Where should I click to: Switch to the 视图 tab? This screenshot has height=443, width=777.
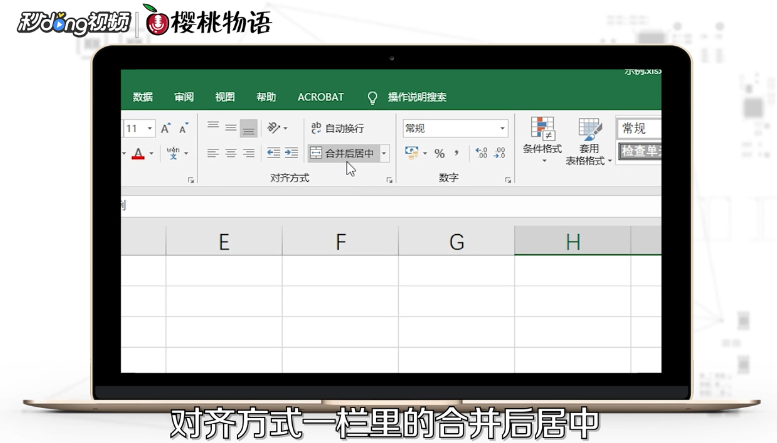click(225, 97)
